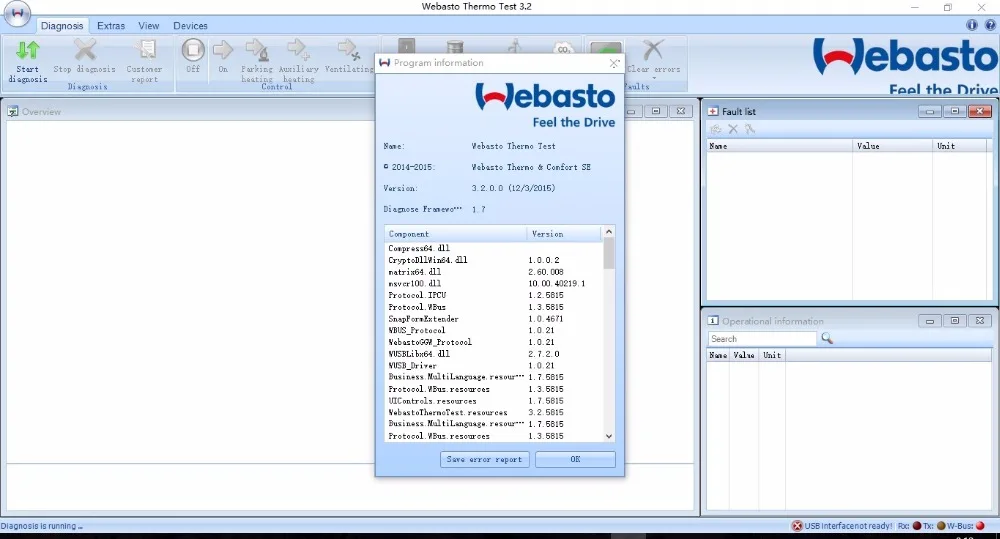The height and width of the screenshot is (539, 1000).
Task: Click the component list scroll up arrow
Action: coord(608,232)
